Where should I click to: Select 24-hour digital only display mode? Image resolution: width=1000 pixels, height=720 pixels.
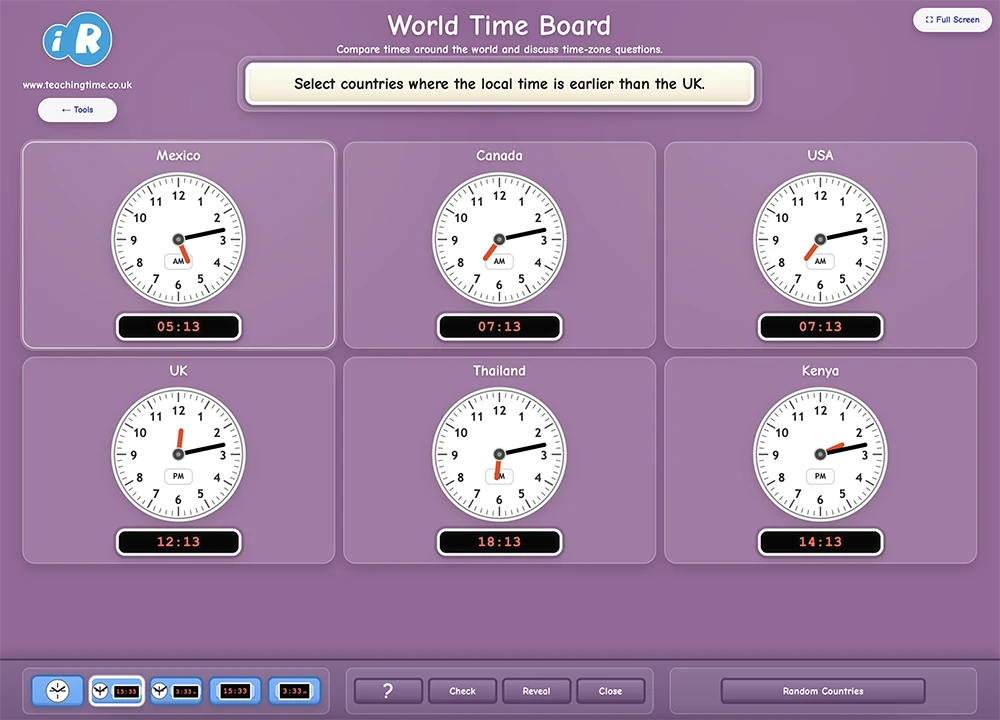coord(235,691)
